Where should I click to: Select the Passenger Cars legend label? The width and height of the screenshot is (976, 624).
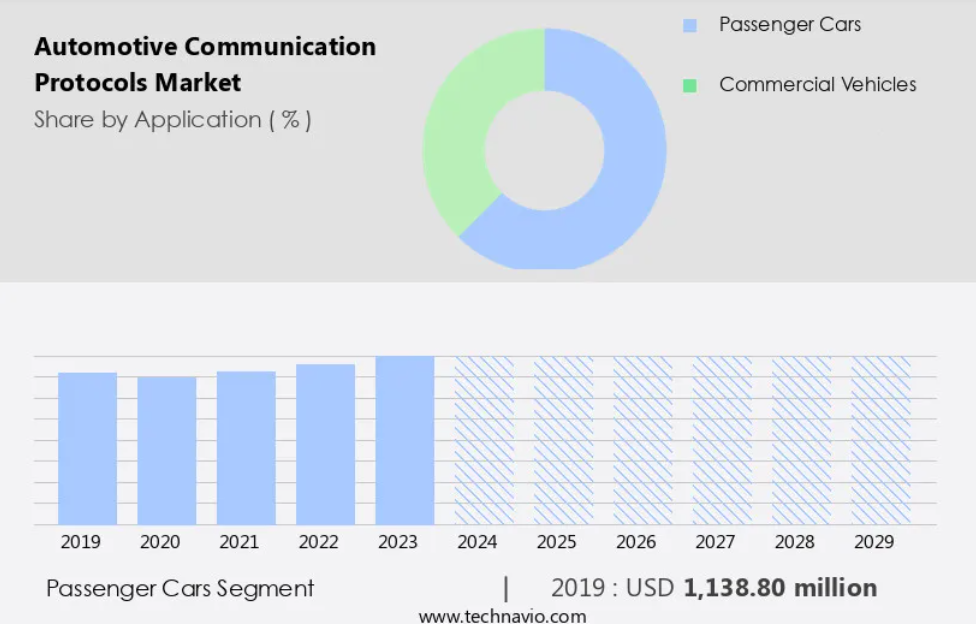tap(790, 24)
